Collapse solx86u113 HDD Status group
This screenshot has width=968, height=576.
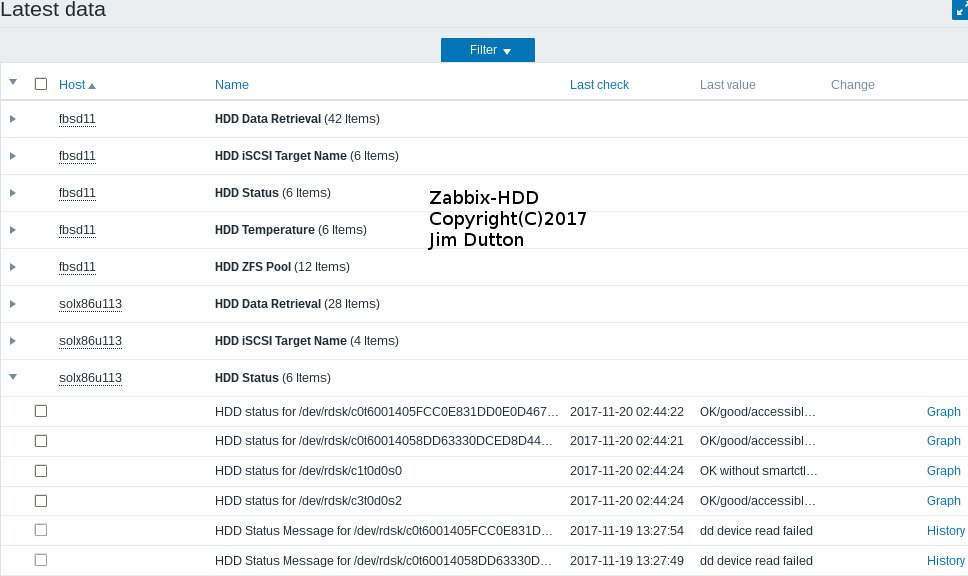pos(13,377)
